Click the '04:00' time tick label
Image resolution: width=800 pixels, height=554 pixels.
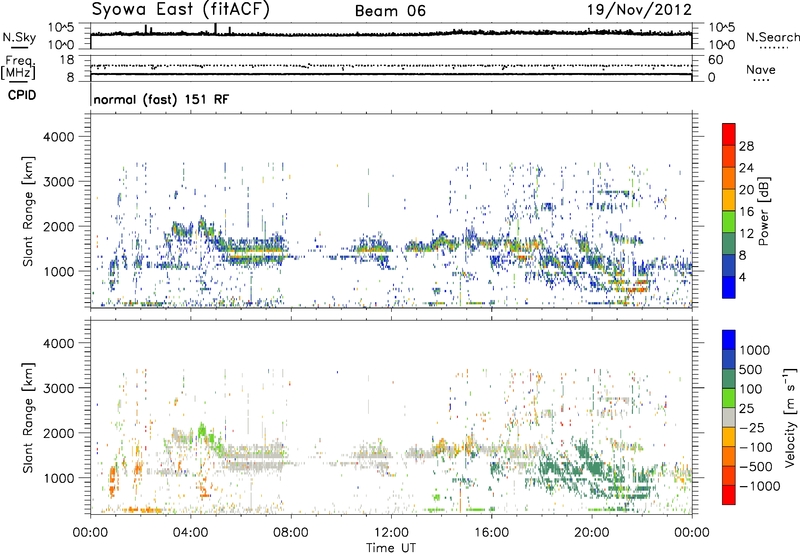[x=190, y=533]
